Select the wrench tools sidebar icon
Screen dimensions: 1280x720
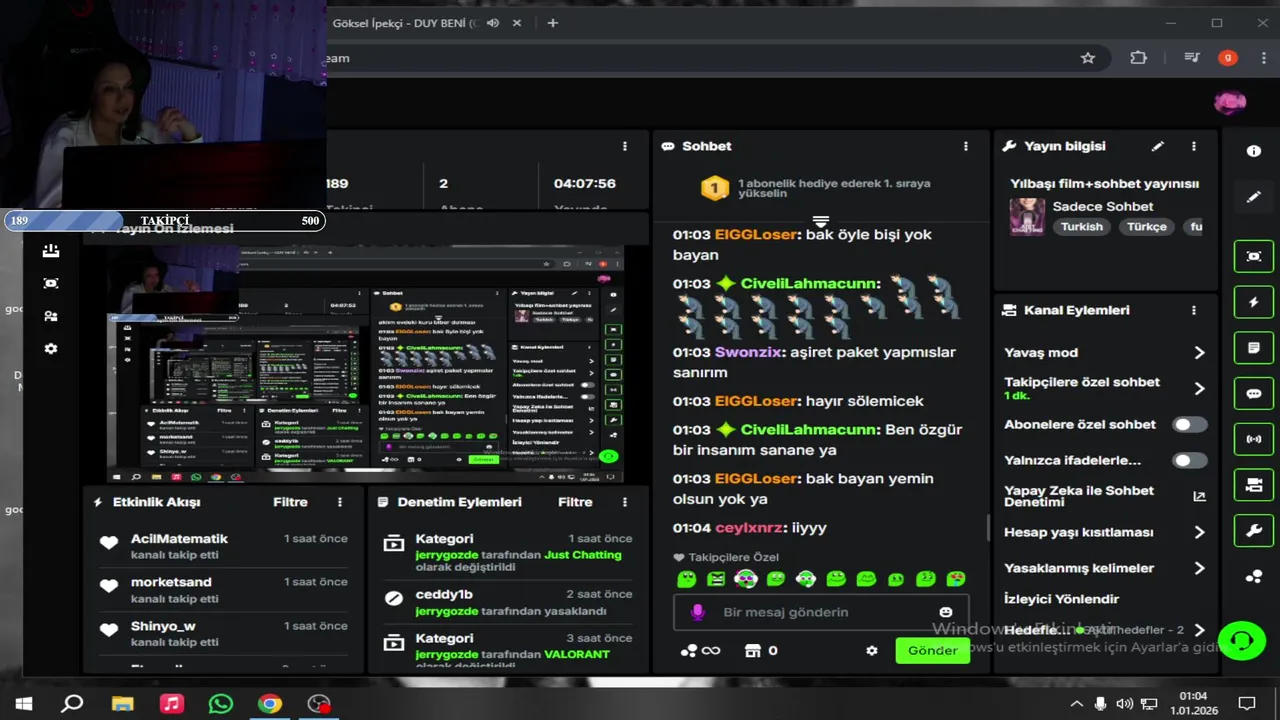point(1253,531)
